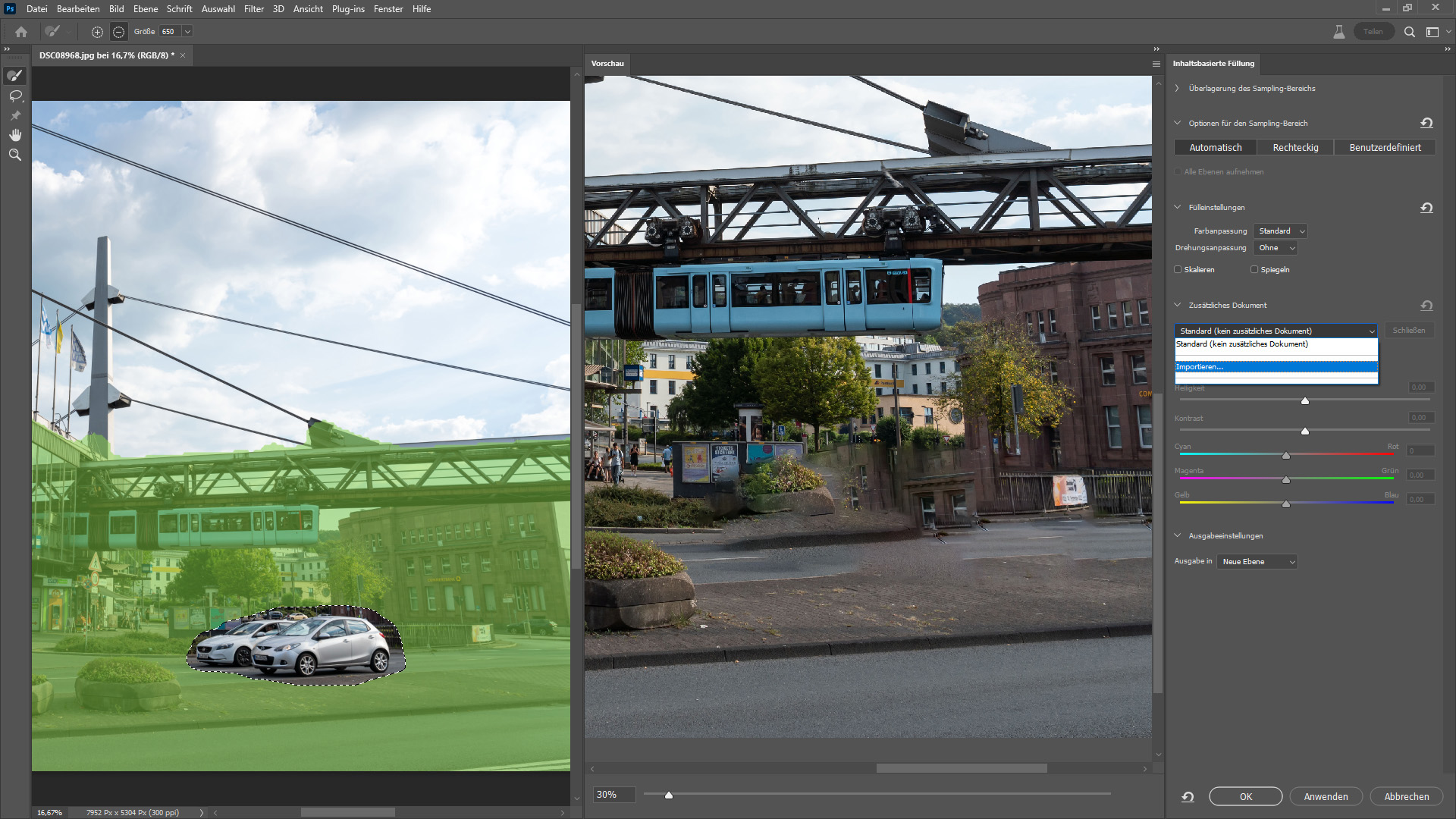The image size is (1456, 819).
Task: Open the search via the magnifier icon top right
Action: [x=1410, y=32]
